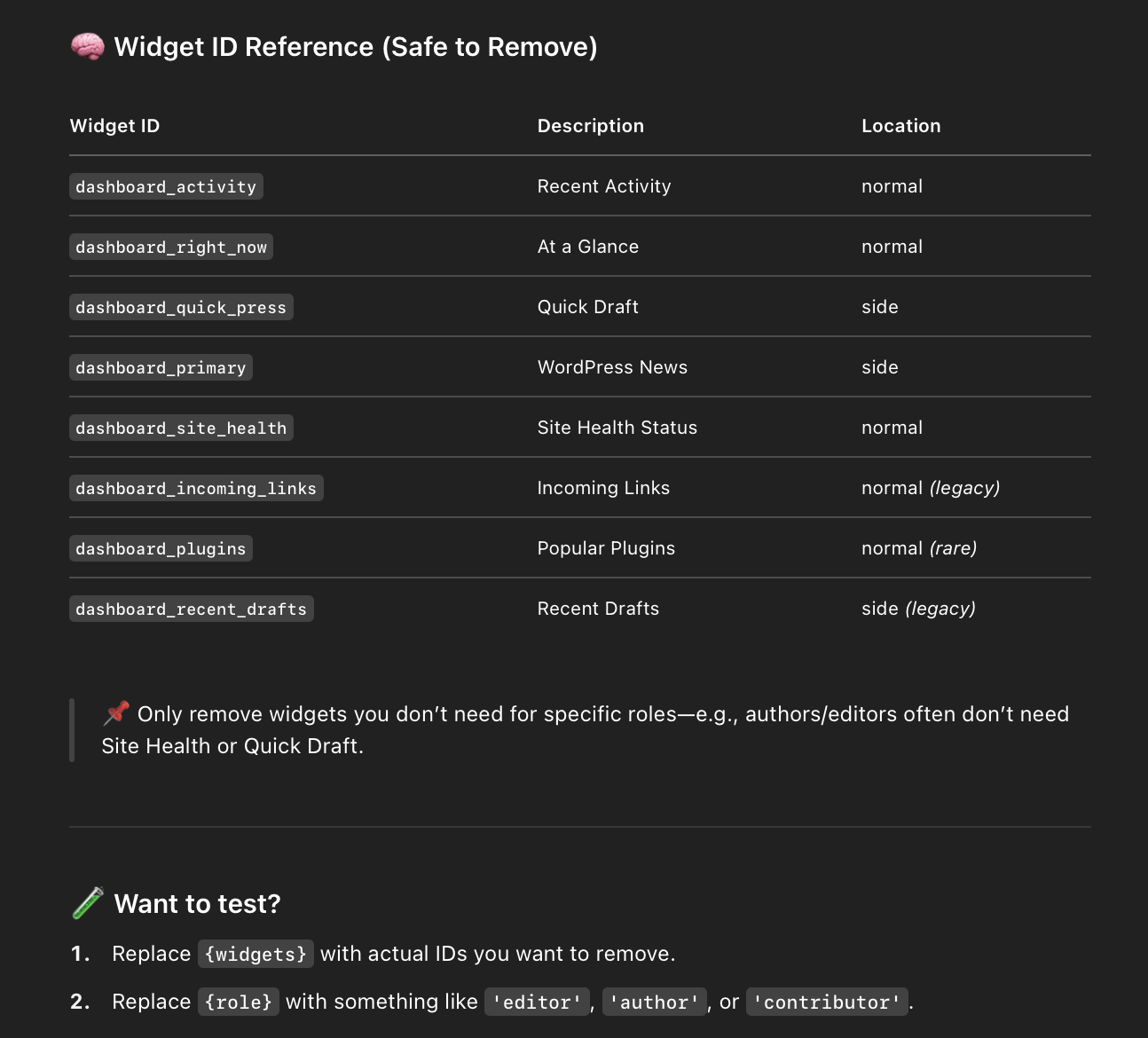Click the Incoming Links description
The image size is (1148, 1038).
coord(603,488)
